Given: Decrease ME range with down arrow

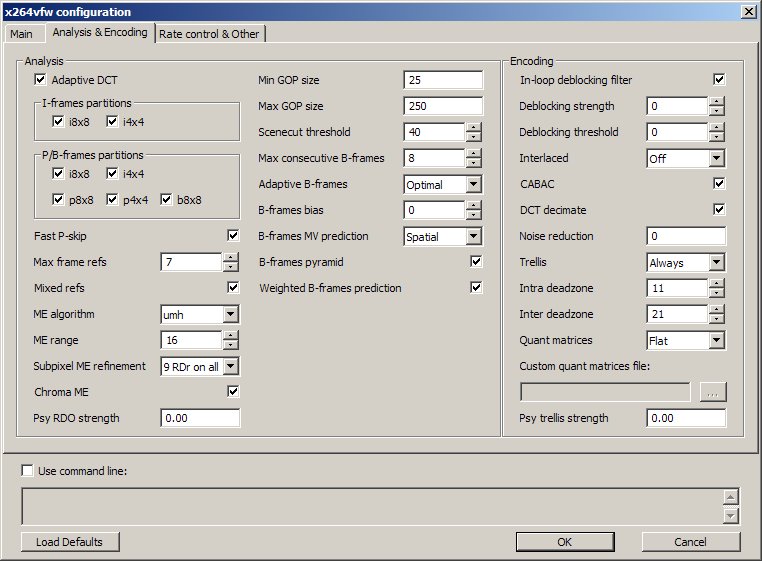Looking at the screenshot, I should [231, 345].
